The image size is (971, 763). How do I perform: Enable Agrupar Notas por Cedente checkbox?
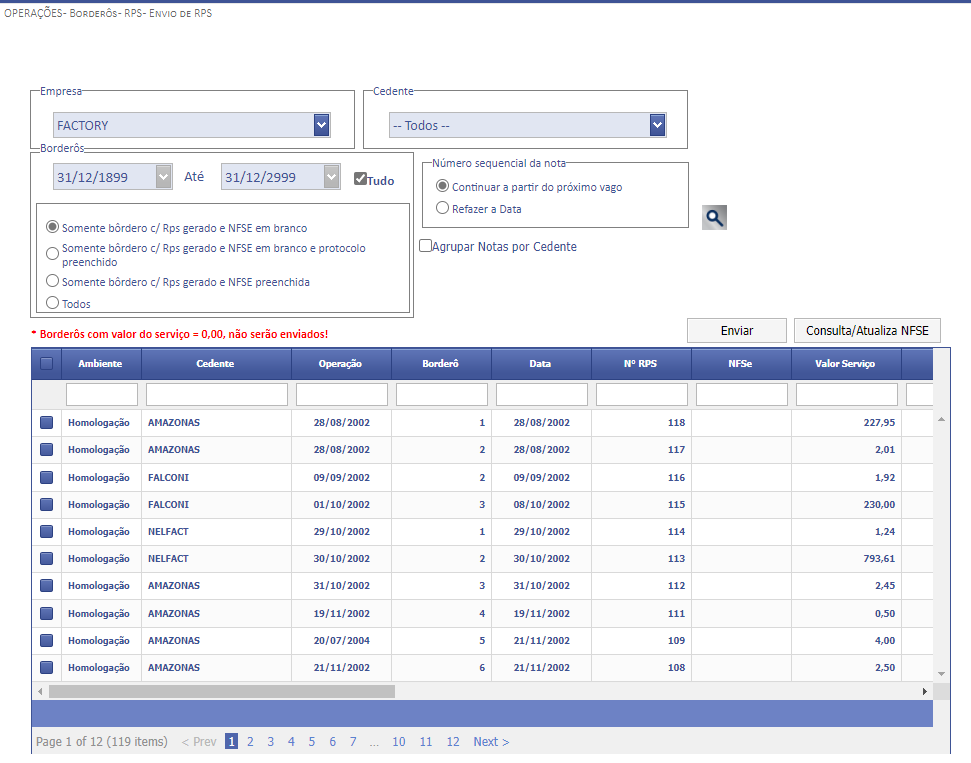[x=426, y=246]
